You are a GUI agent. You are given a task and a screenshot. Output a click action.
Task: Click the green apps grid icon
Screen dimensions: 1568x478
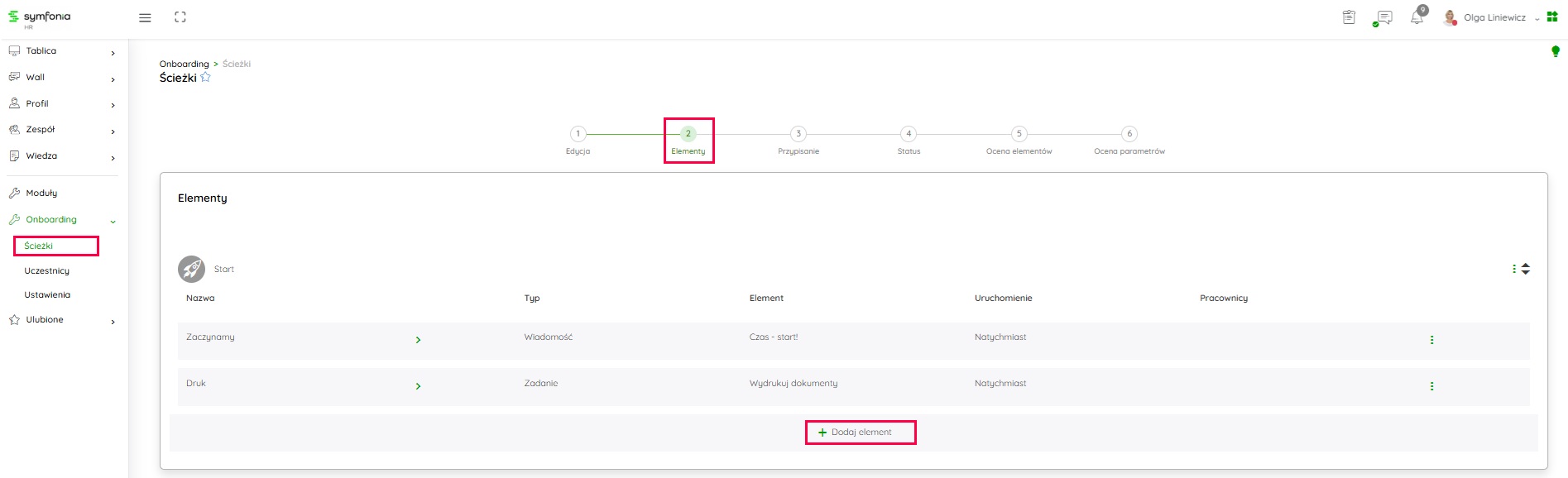(1552, 17)
